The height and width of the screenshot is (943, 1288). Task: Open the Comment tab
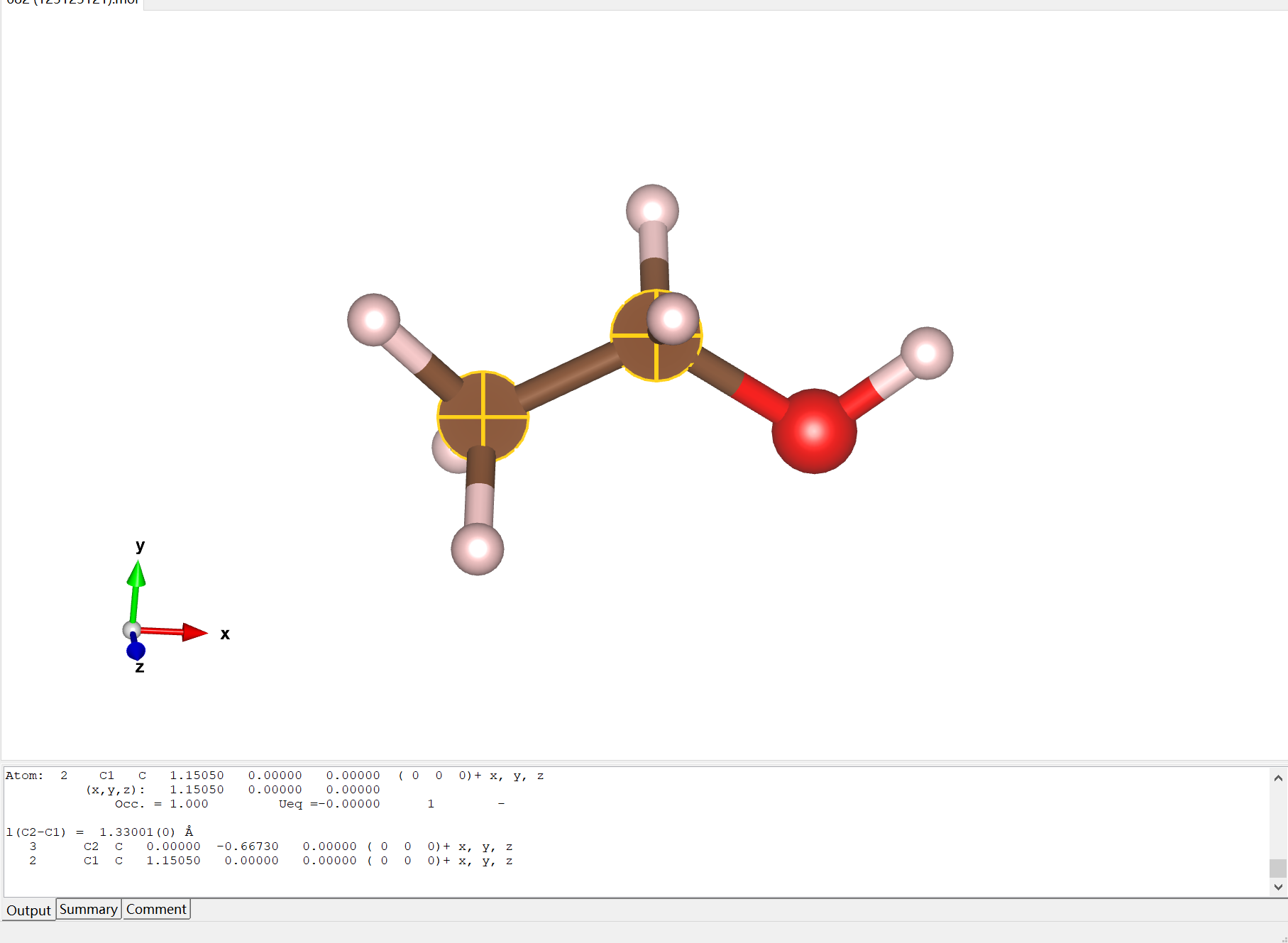point(156,909)
